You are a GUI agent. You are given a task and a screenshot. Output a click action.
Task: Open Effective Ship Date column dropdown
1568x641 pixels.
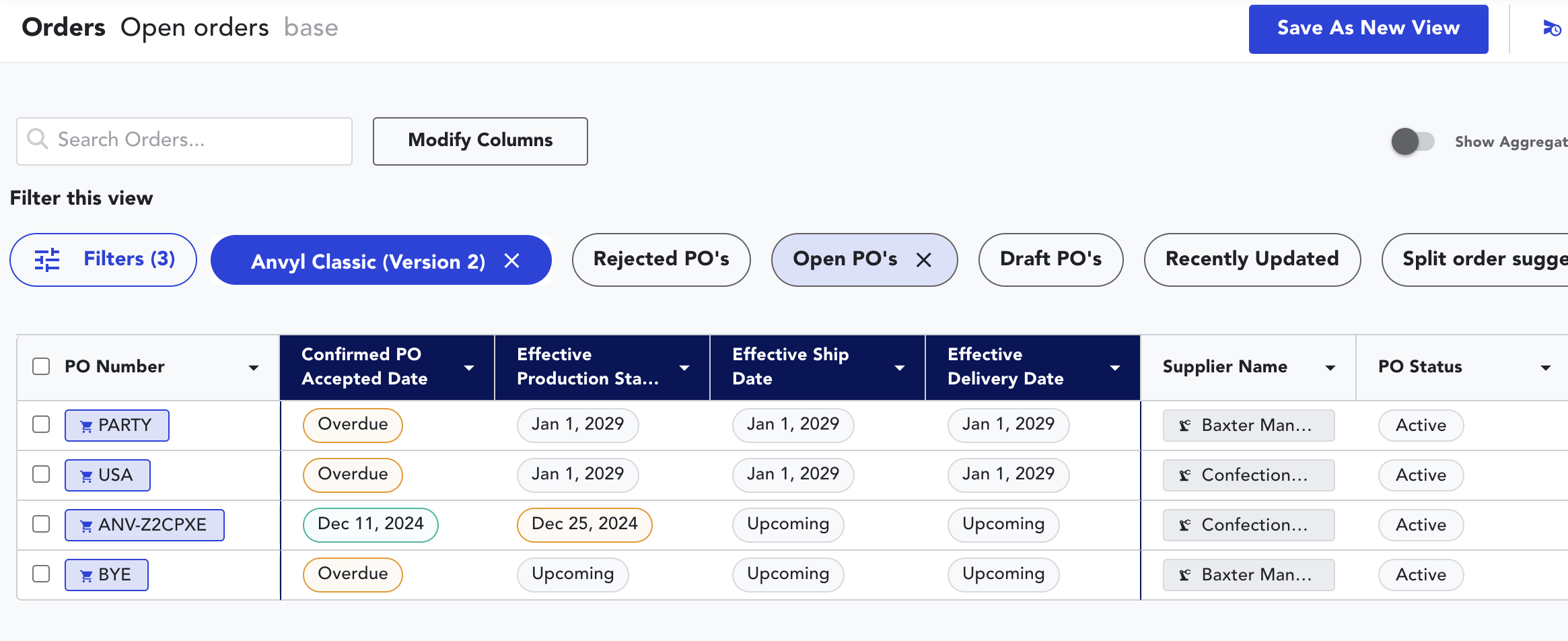click(x=900, y=368)
